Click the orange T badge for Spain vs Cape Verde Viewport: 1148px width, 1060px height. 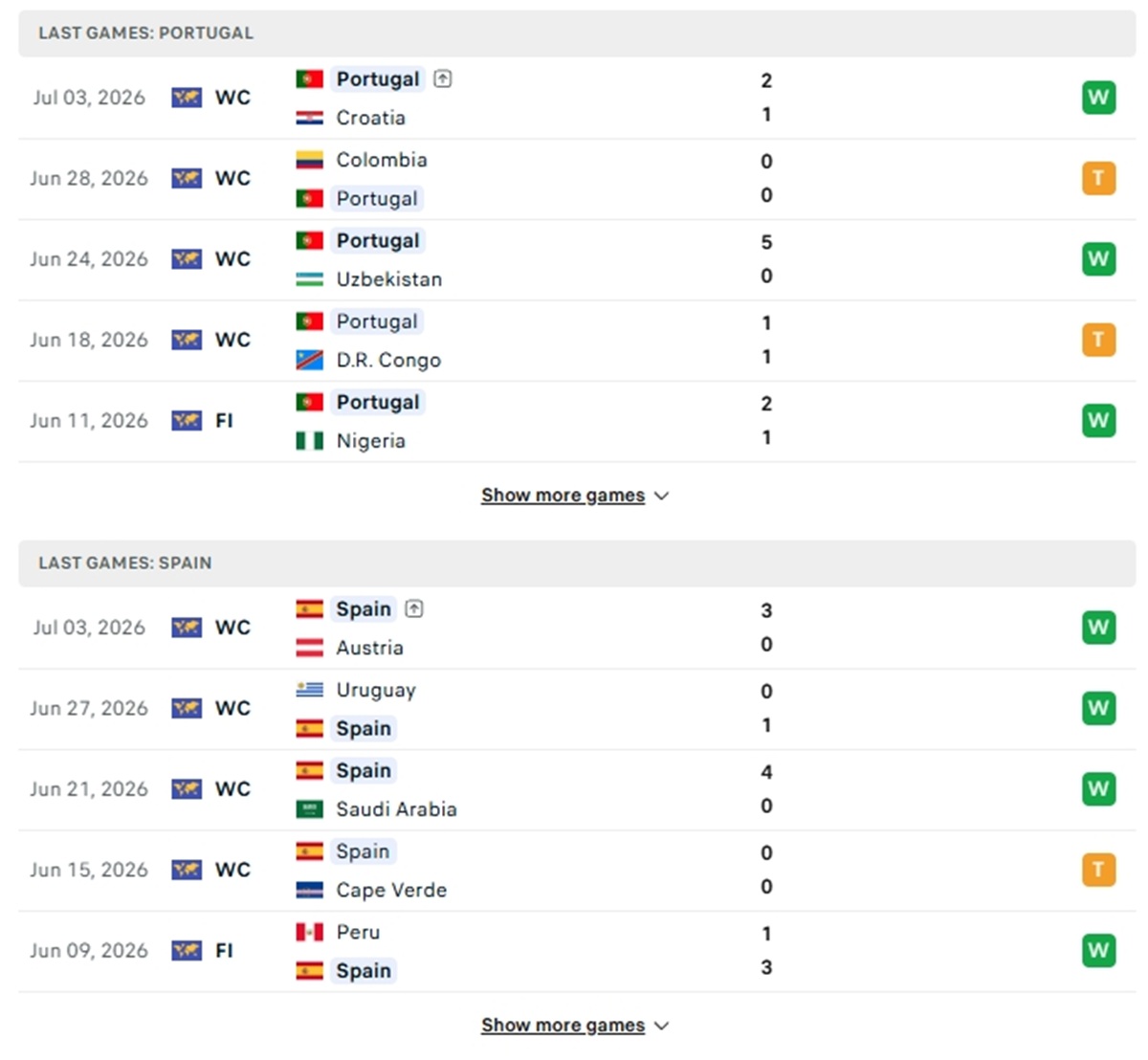tap(1098, 870)
